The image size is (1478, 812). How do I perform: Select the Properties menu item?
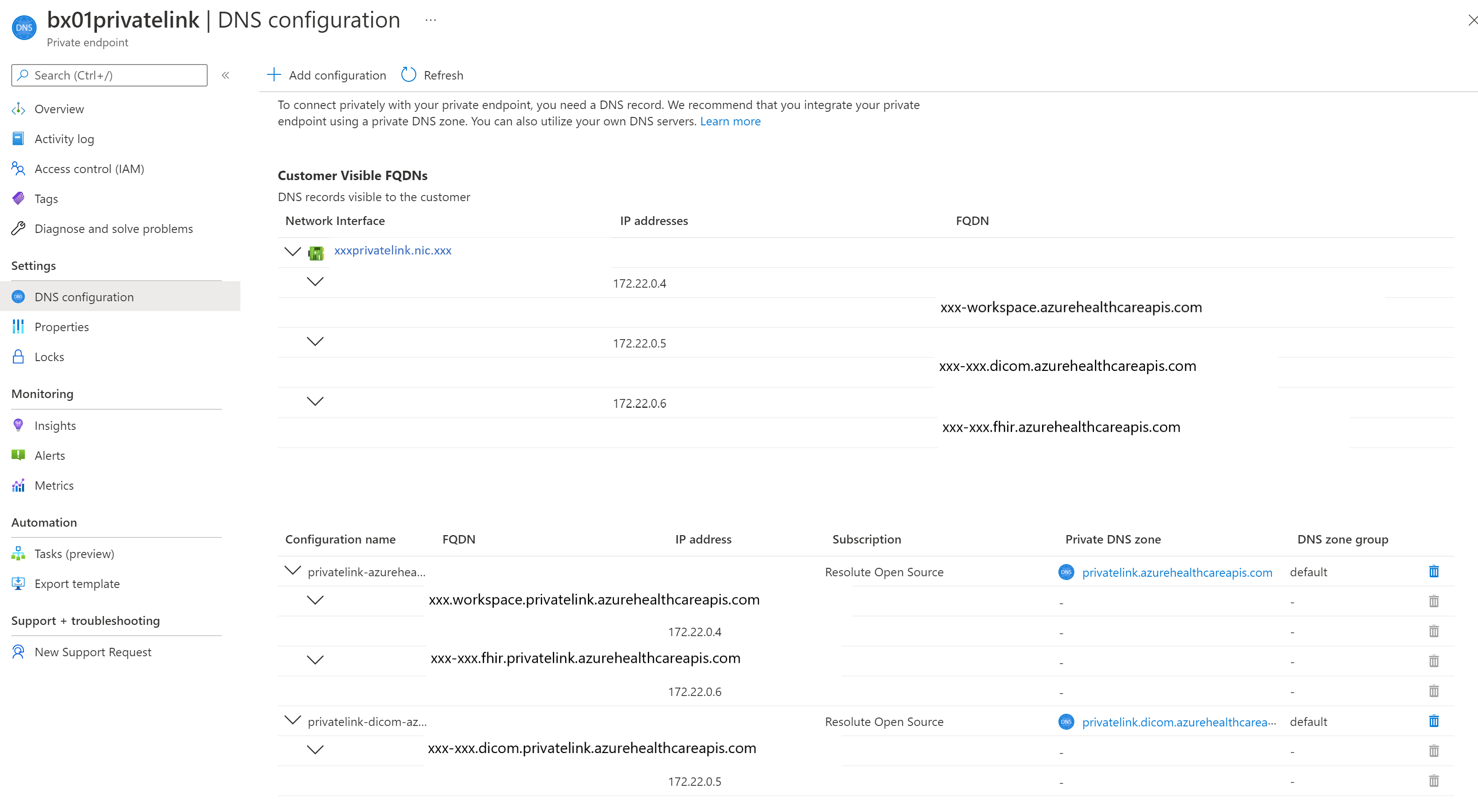[62, 326]
